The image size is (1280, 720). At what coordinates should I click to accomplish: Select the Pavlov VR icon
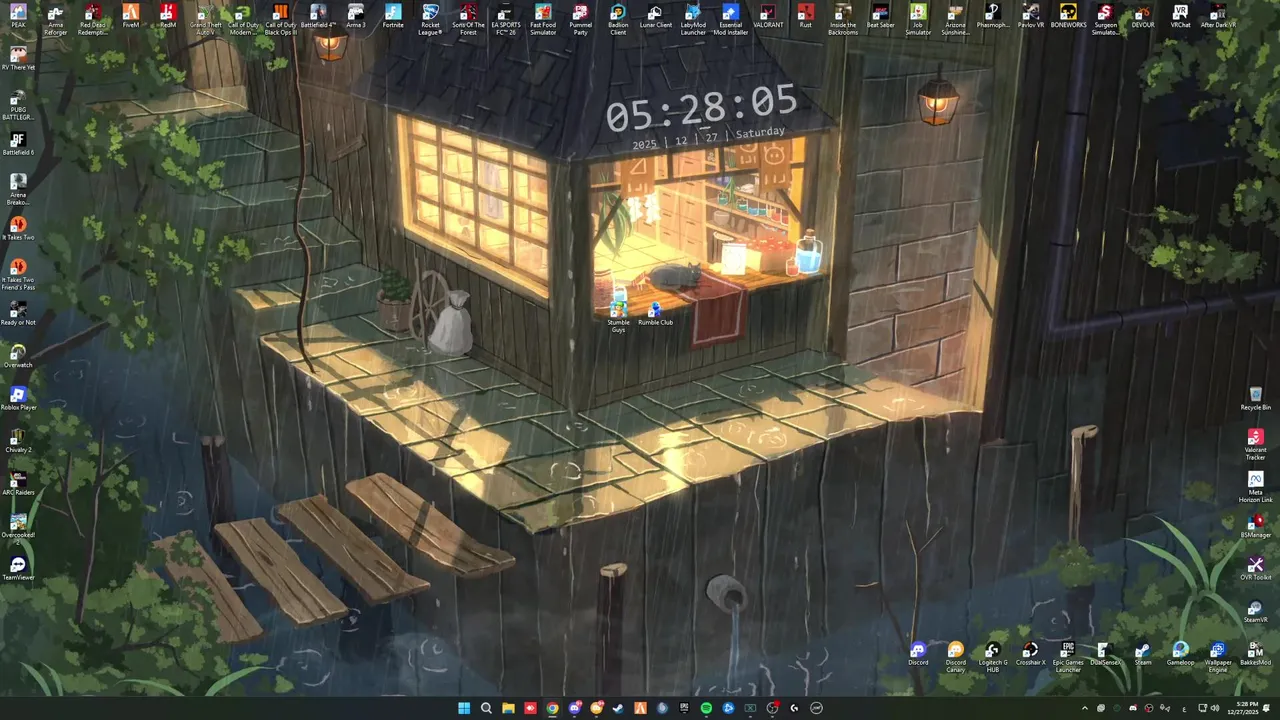1031,16
